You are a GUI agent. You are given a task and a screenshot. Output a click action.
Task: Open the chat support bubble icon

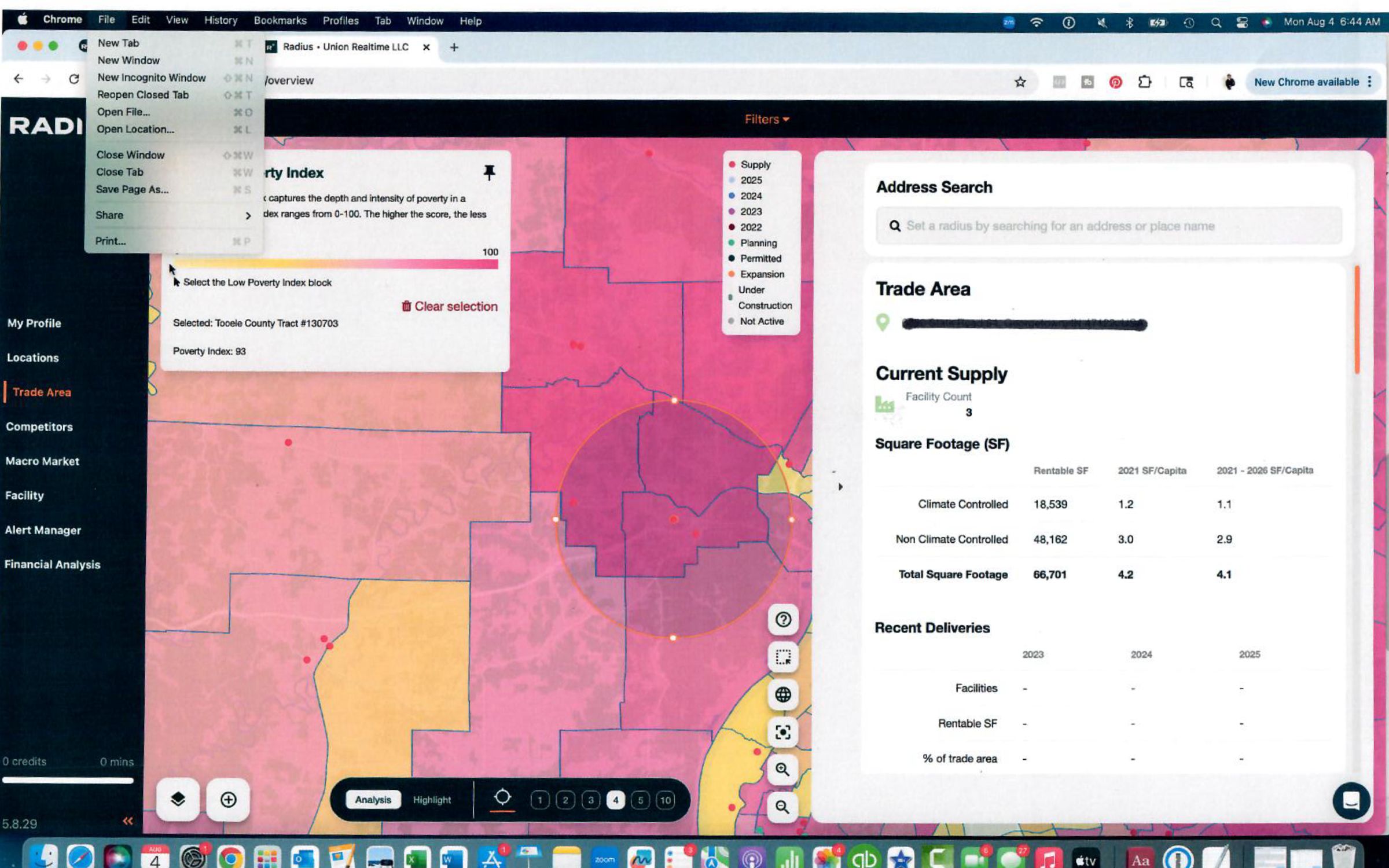[1351, 801]
